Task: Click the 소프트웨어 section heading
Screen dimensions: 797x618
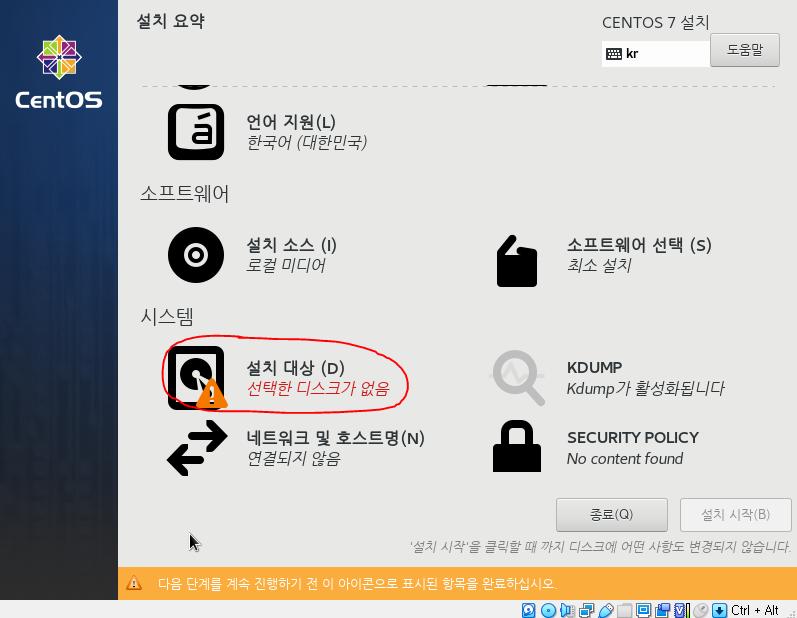Action: coord(185,194)
